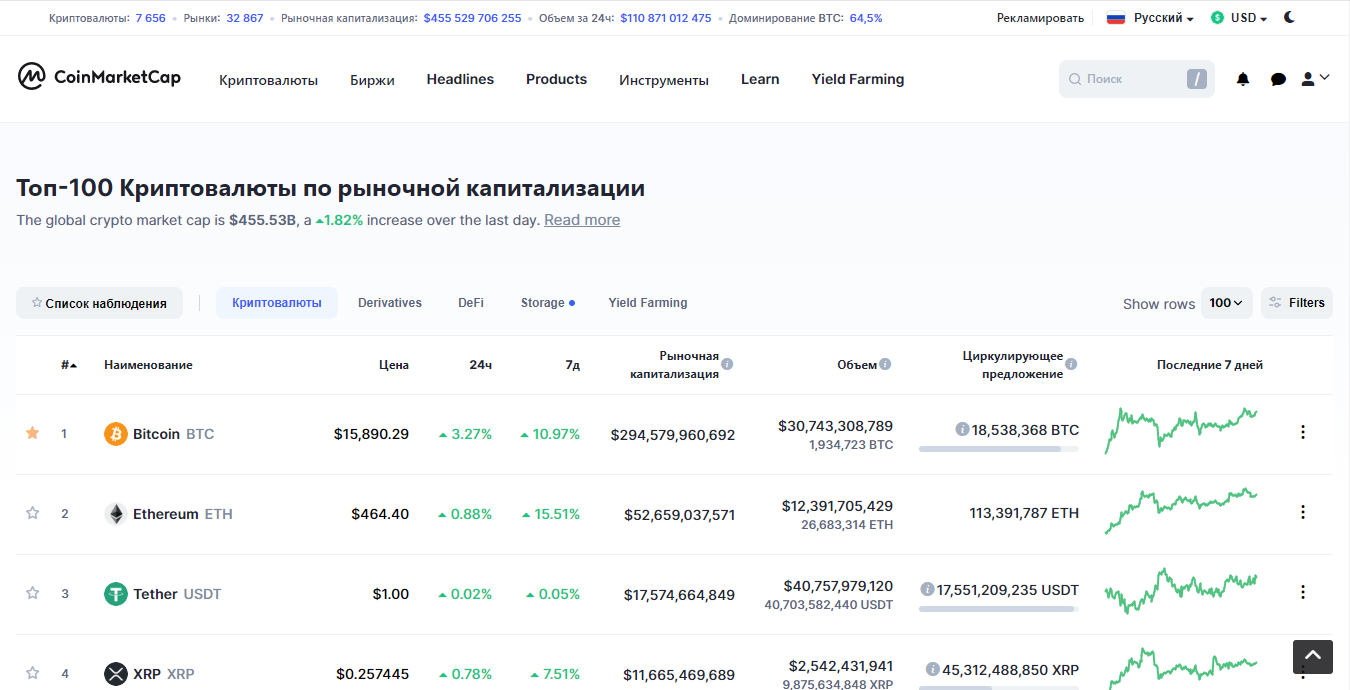Open Ethereum 7-day sparkline chart
1350x690 pixels.
click(x=1181, y=511)
